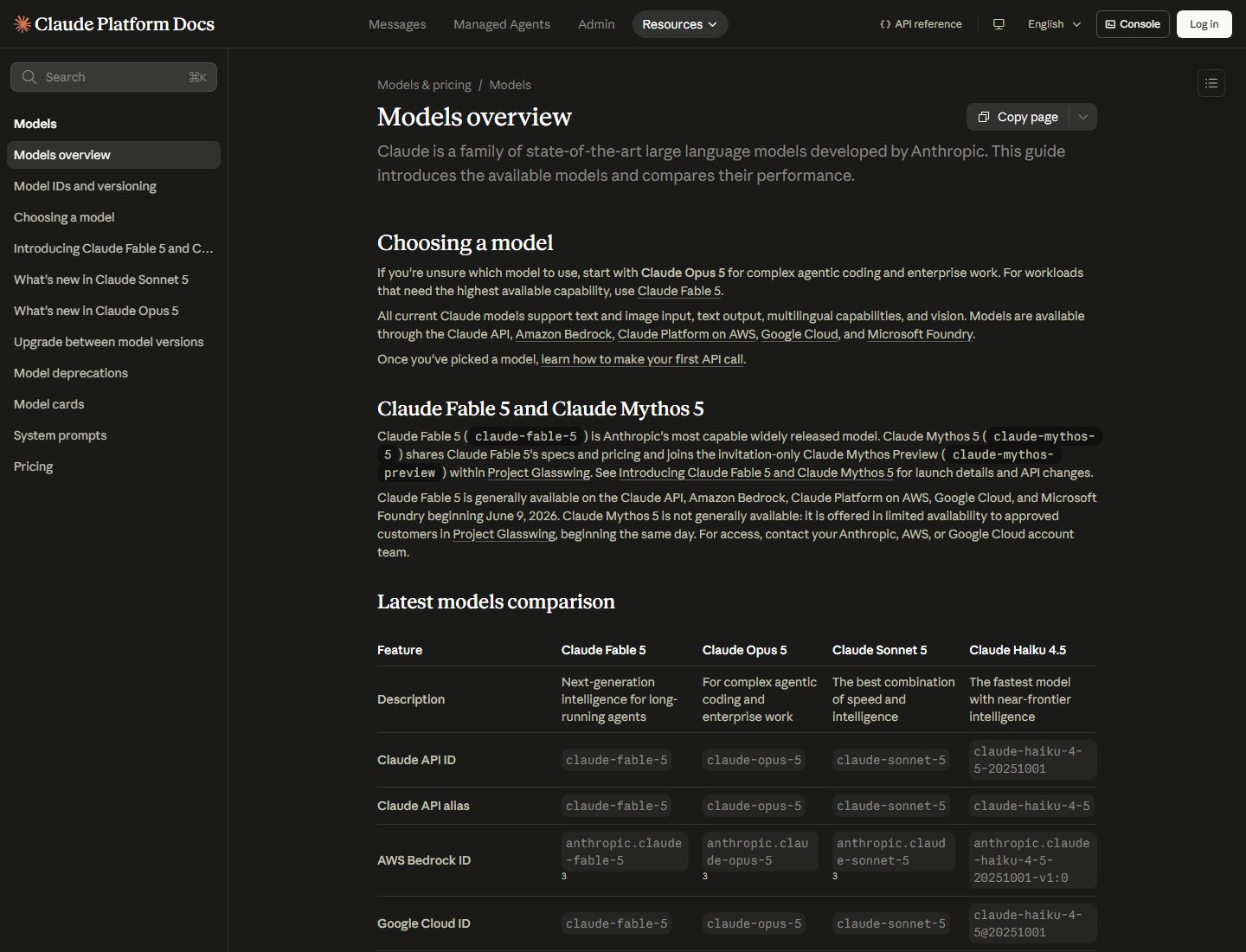Follow the Google Cloud link

(x=800, y=334)
